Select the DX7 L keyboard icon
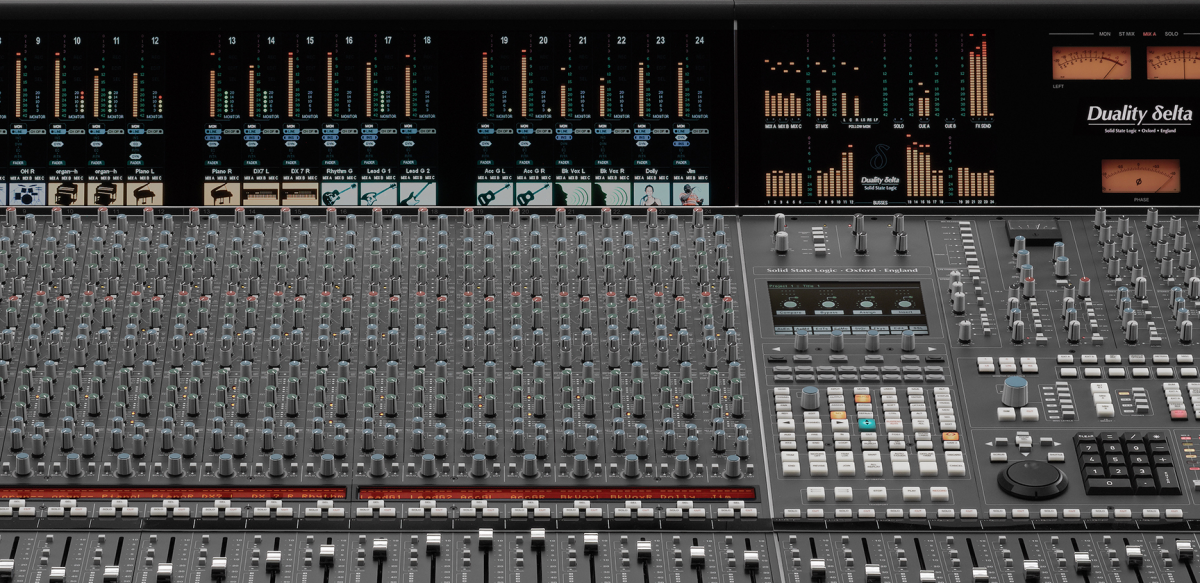 [x=260, y=193]
